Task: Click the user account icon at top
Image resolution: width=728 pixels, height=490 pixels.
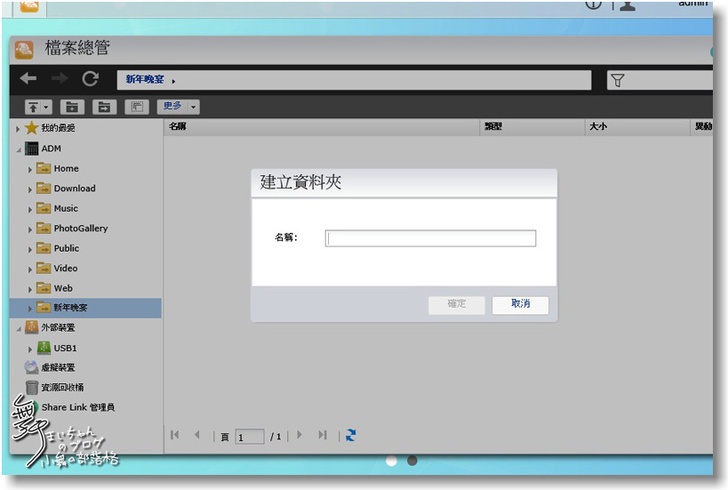Action: 628,5
